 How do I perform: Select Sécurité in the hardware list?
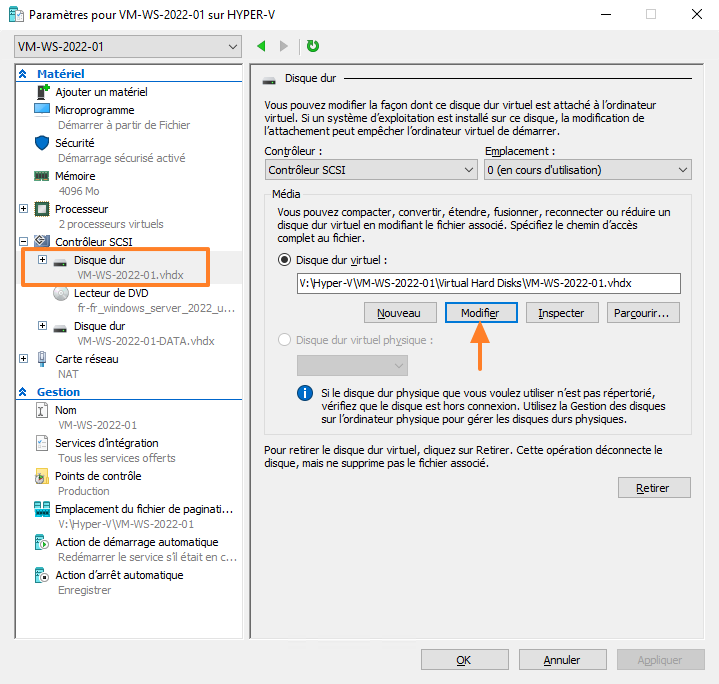coord(75,143)
